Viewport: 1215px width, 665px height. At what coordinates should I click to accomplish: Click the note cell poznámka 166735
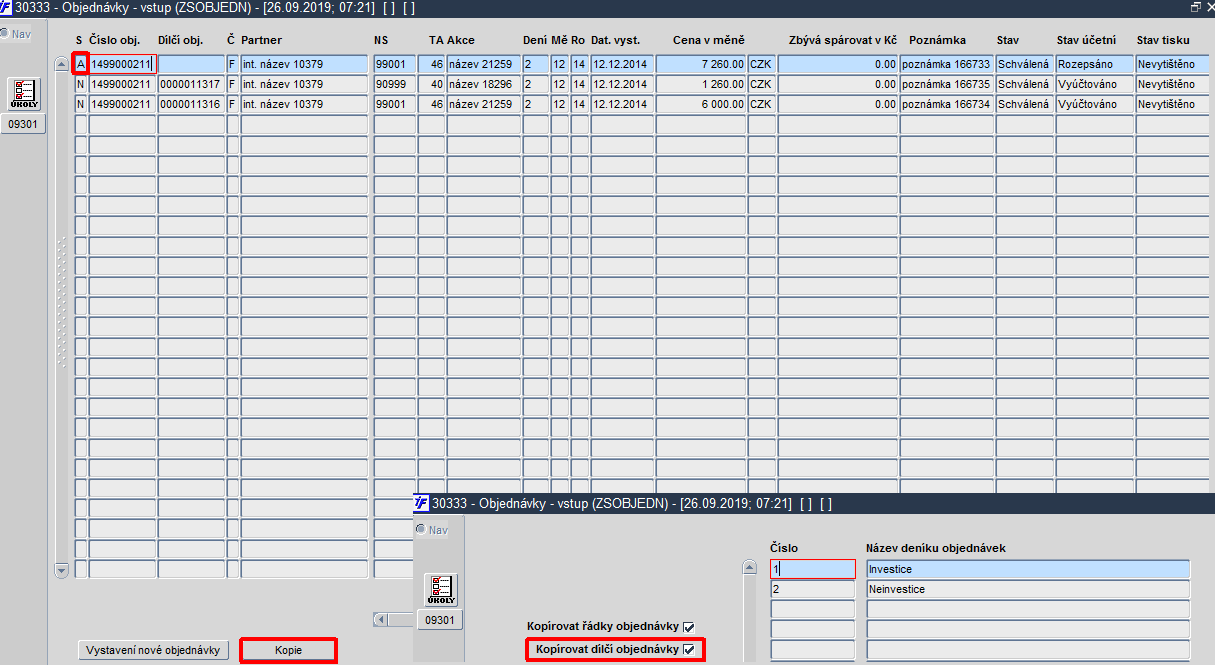point(946,84)
